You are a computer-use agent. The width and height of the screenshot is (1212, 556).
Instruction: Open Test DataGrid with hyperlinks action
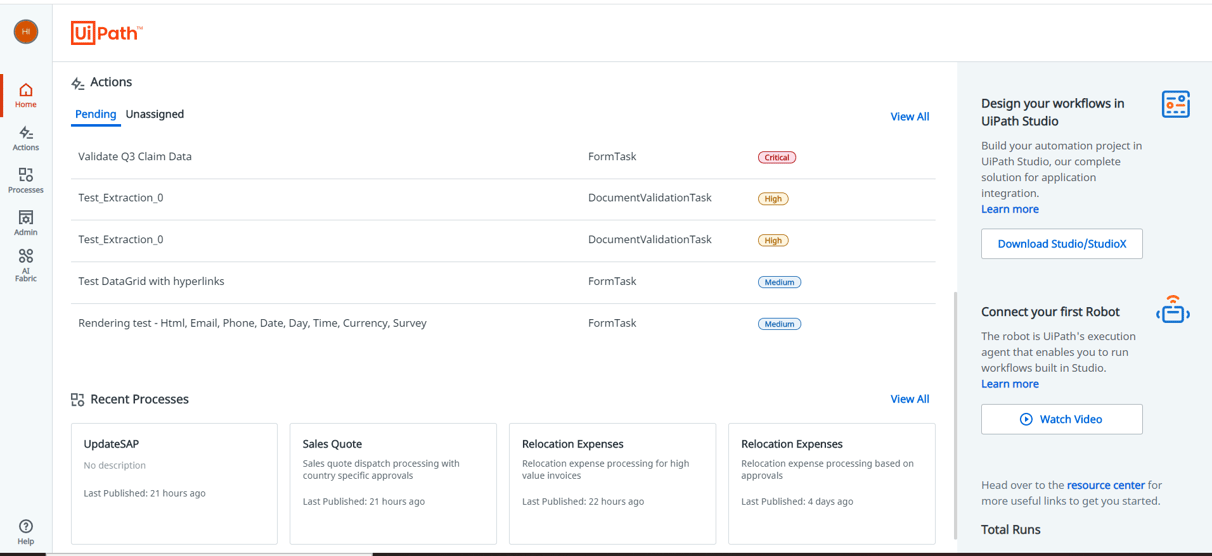pos(504,282)
